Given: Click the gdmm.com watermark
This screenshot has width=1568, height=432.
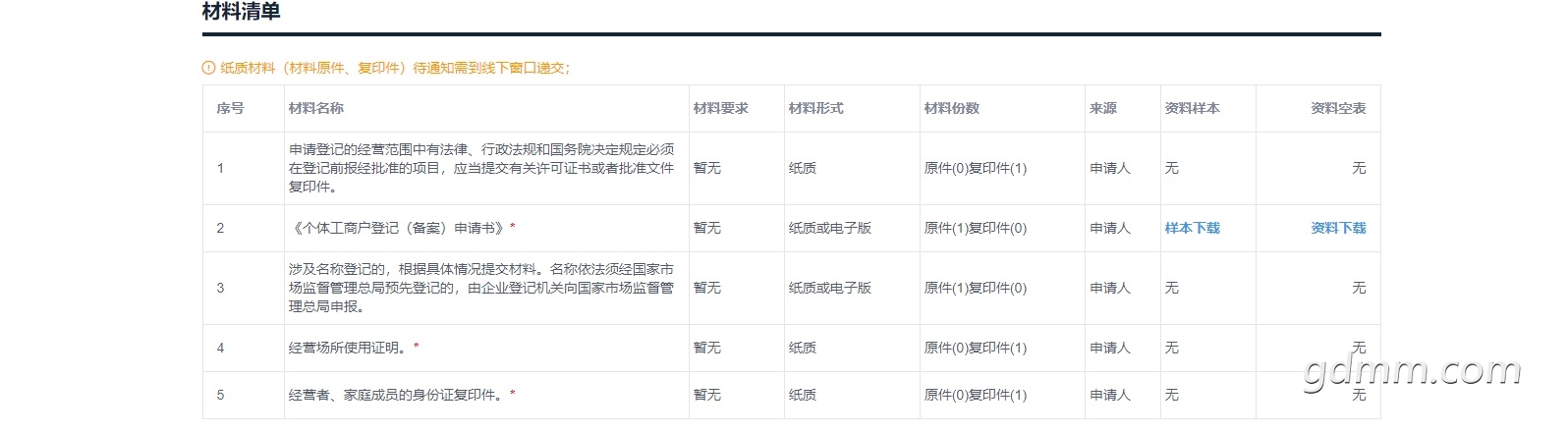Looking at the screenshot, I should (x=1411, y=372).
